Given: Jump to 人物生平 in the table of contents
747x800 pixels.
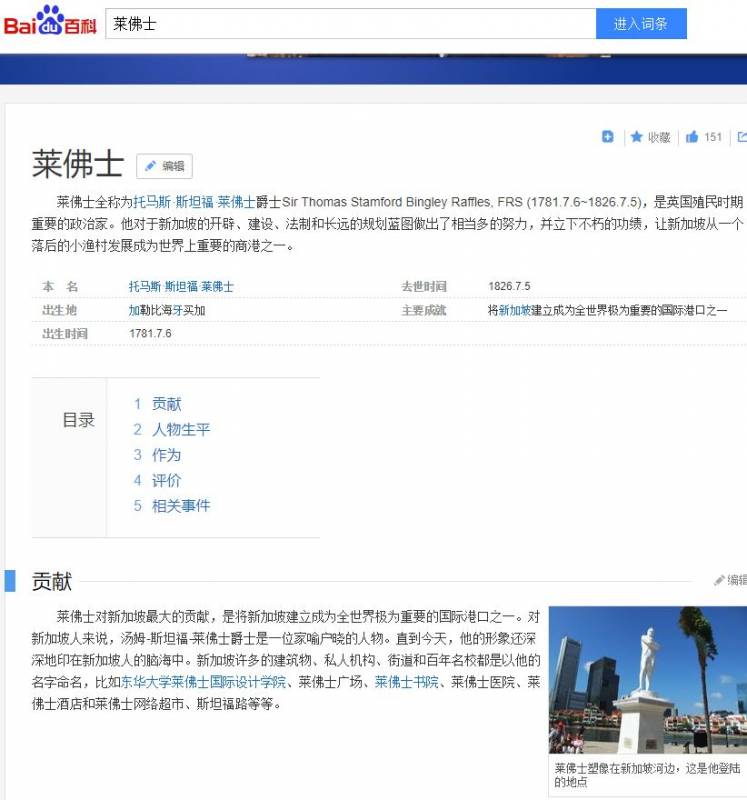Looking at the screenshot, I should (x=180, y=430).
